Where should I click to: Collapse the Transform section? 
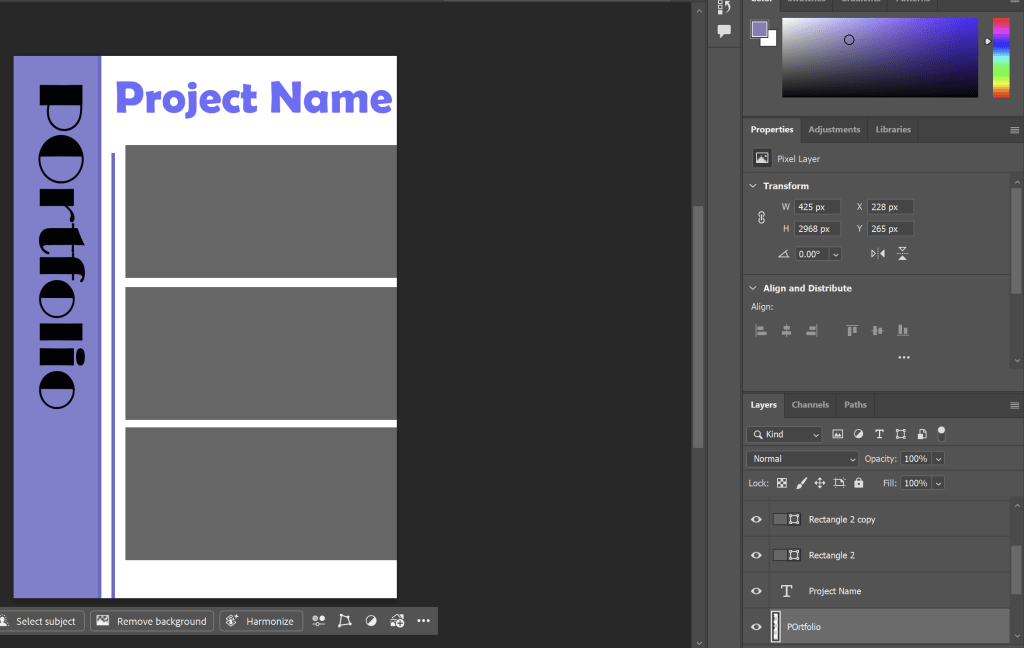click(x=753, y=186)
